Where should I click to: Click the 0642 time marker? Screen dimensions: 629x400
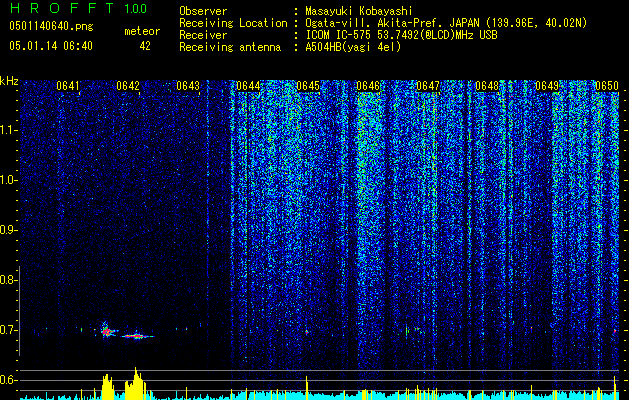click(x=128, y=86)
